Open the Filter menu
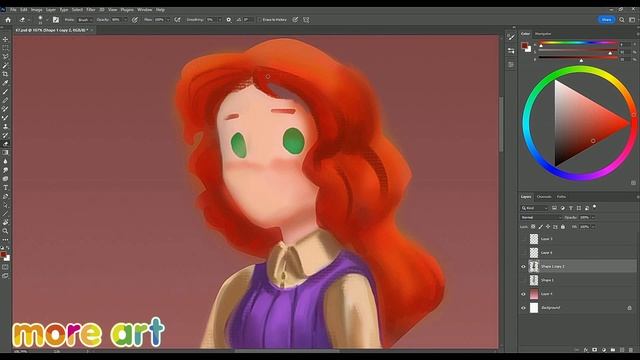640x360 pixels. click(91, 9)
